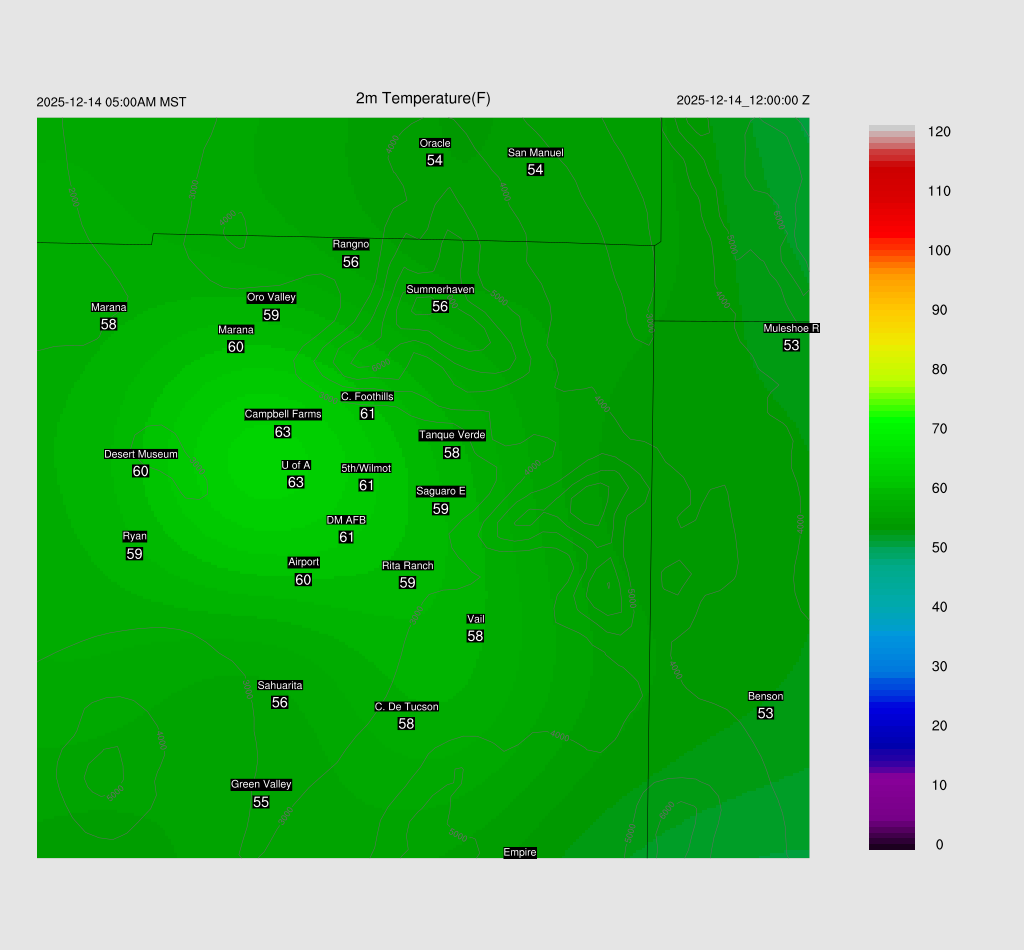Image resolution: width=1024 pixels, height=950 pixels.
Task: Click the 2m Temperature(F) map title
Action: tap(423, 98)
